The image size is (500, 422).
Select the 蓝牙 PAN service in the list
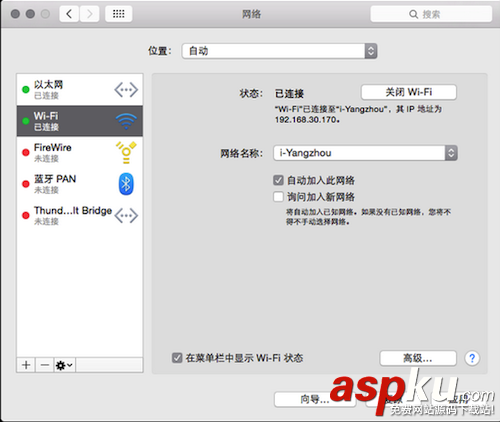tap(80, 184)
